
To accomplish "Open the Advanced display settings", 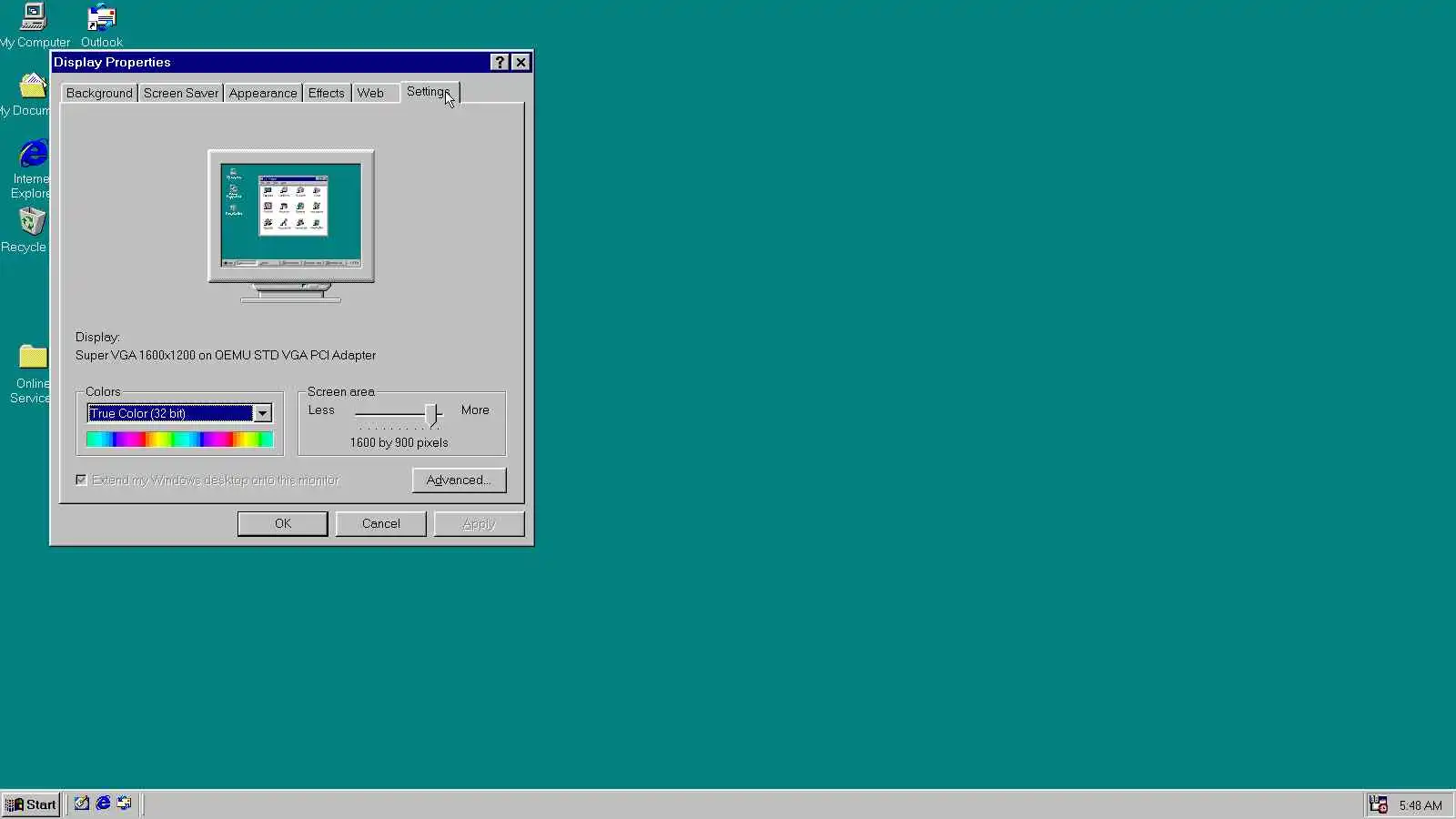I will 459,480.
